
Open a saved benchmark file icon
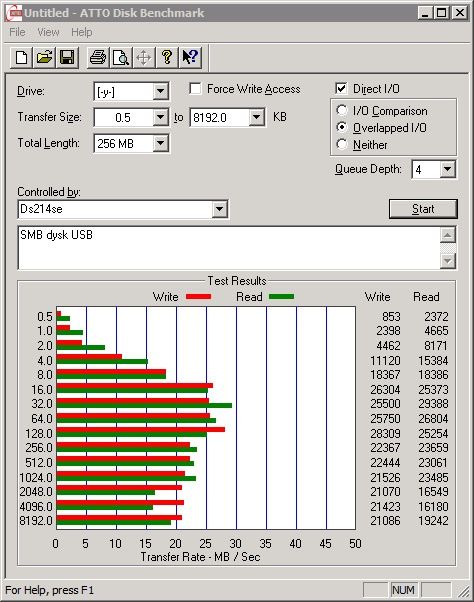(x=44, y=58)
